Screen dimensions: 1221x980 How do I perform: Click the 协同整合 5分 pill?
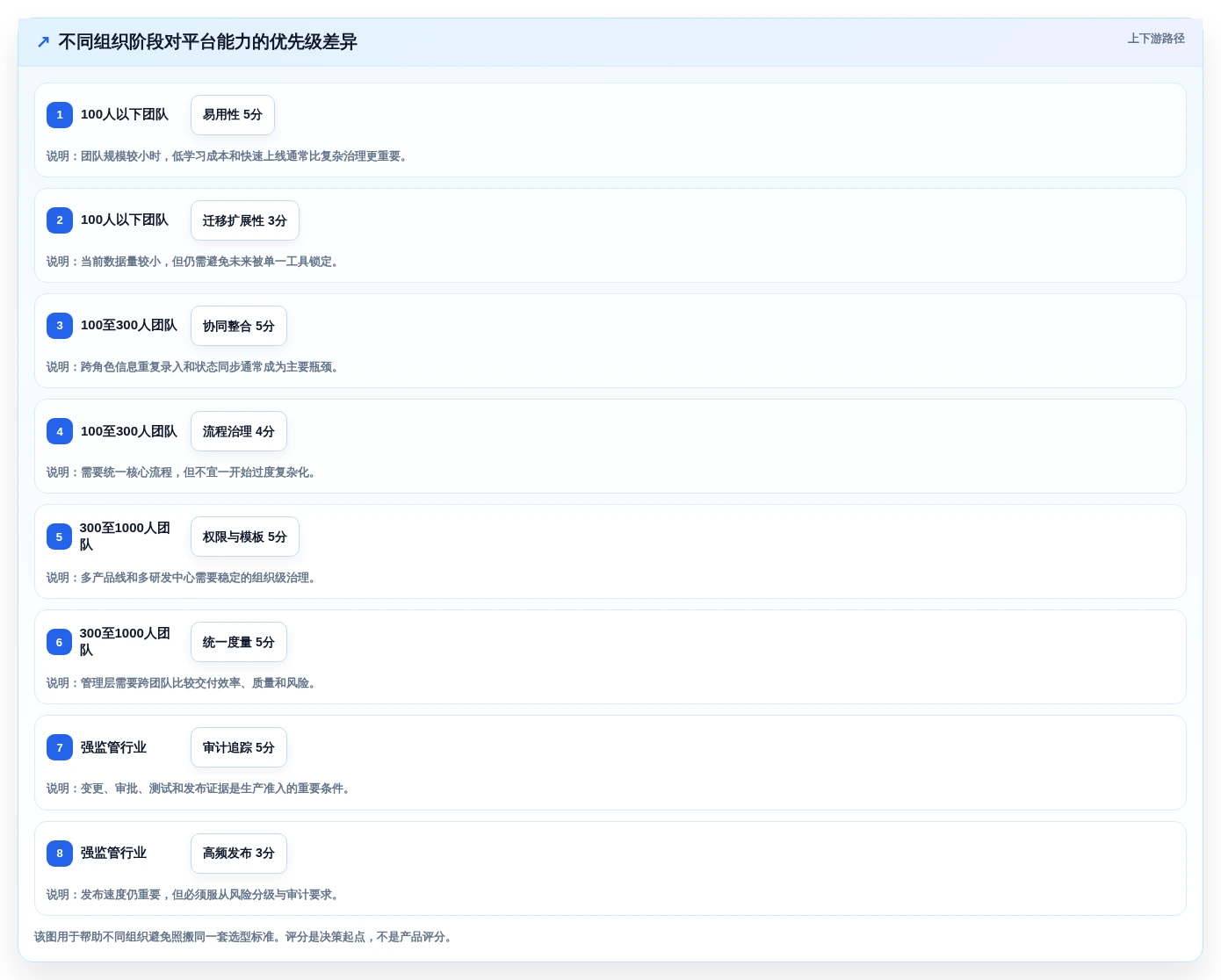click(x=239, y=326)
